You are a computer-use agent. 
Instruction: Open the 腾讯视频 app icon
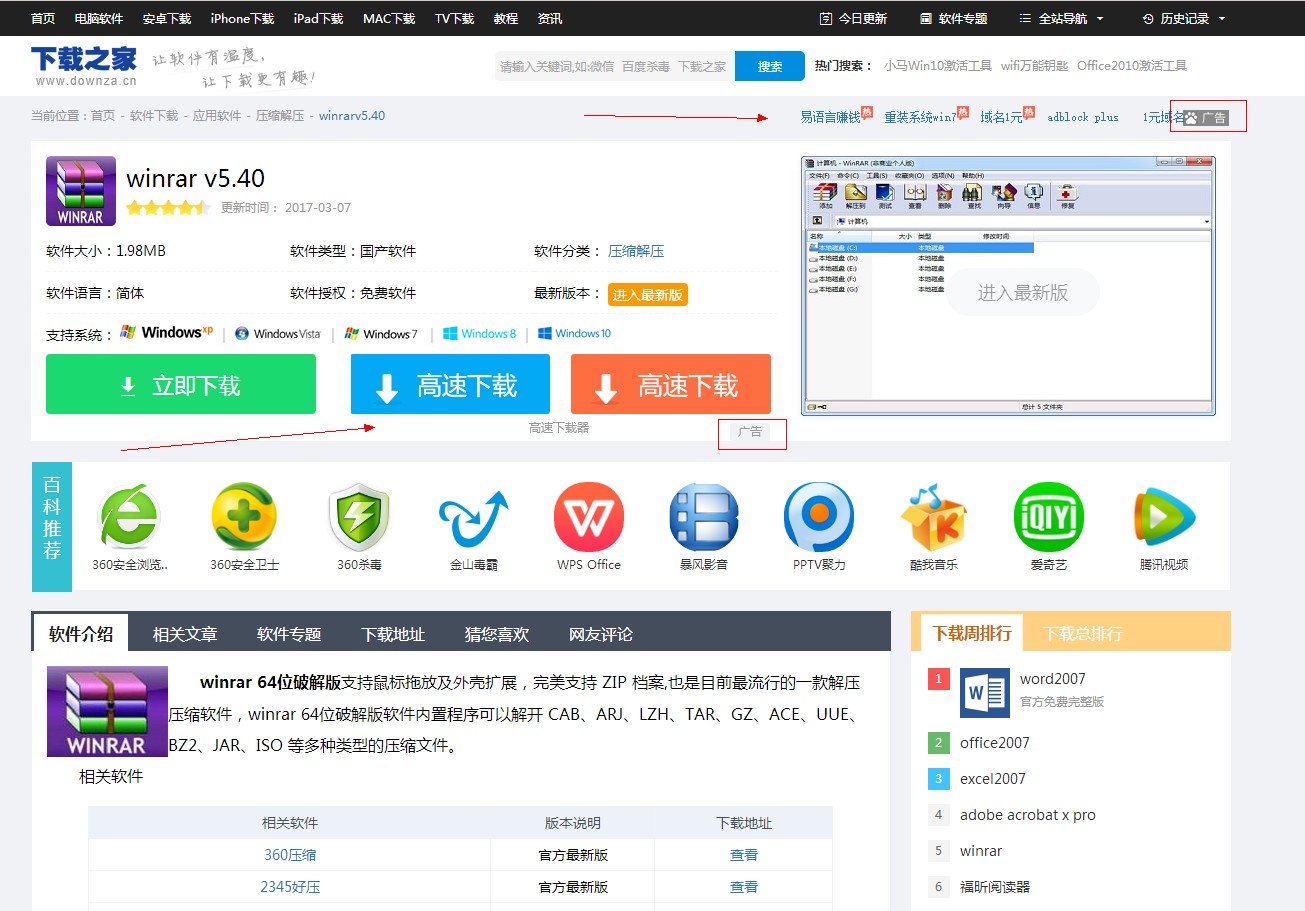point(1164,517)
